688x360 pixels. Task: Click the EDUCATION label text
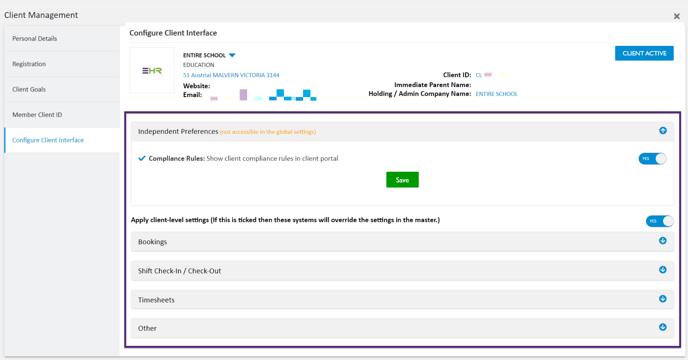(x=198, y=65)
